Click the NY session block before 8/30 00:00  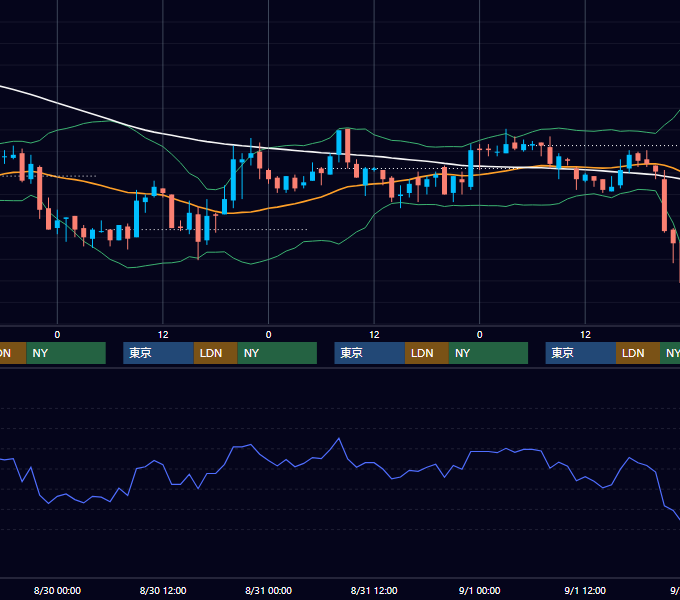[x=66, y=353]
